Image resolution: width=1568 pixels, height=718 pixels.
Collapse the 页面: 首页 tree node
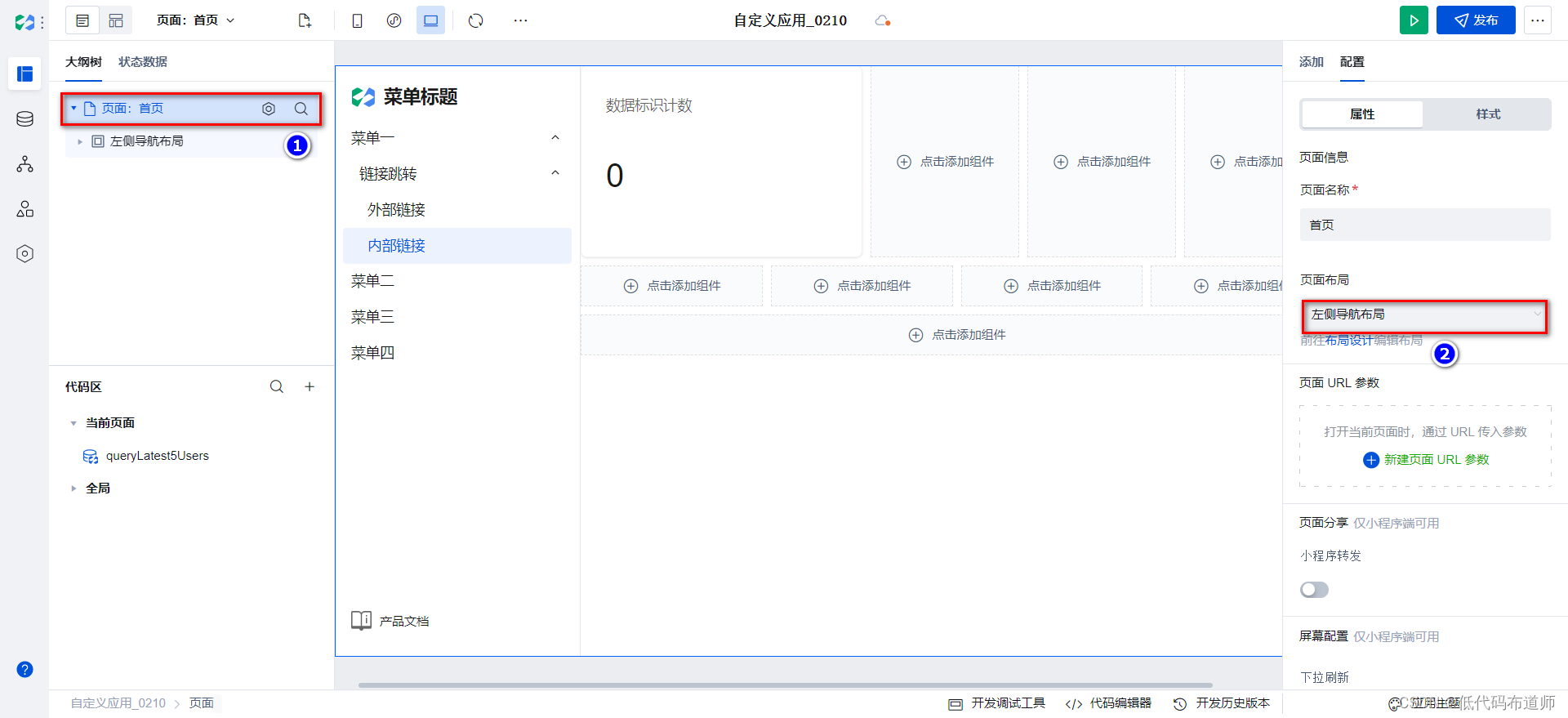coord(73,109)
